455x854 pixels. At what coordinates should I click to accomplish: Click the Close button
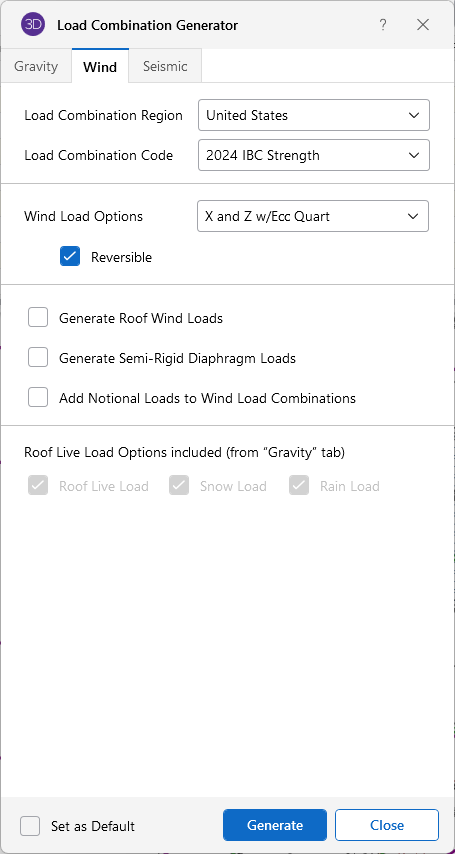pos(387,825)
